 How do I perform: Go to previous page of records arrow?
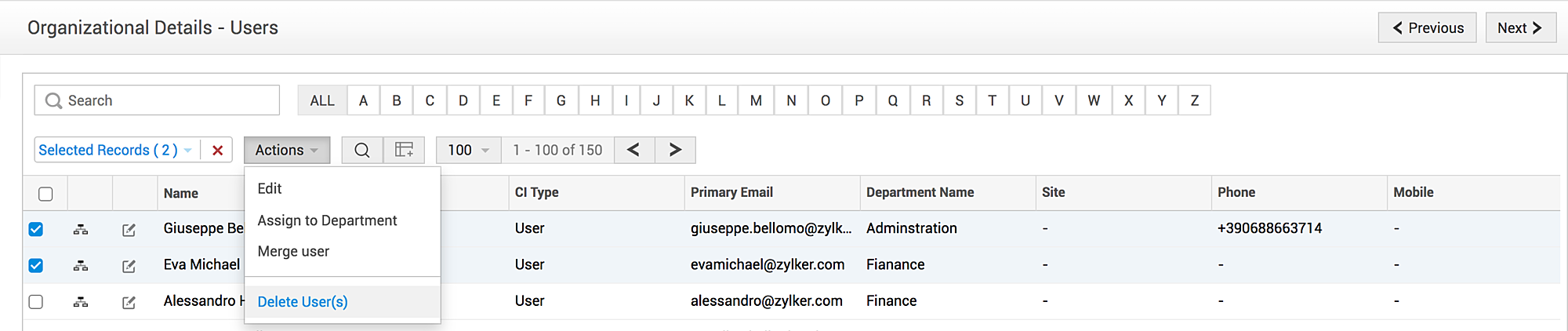(x=634, y=150)
